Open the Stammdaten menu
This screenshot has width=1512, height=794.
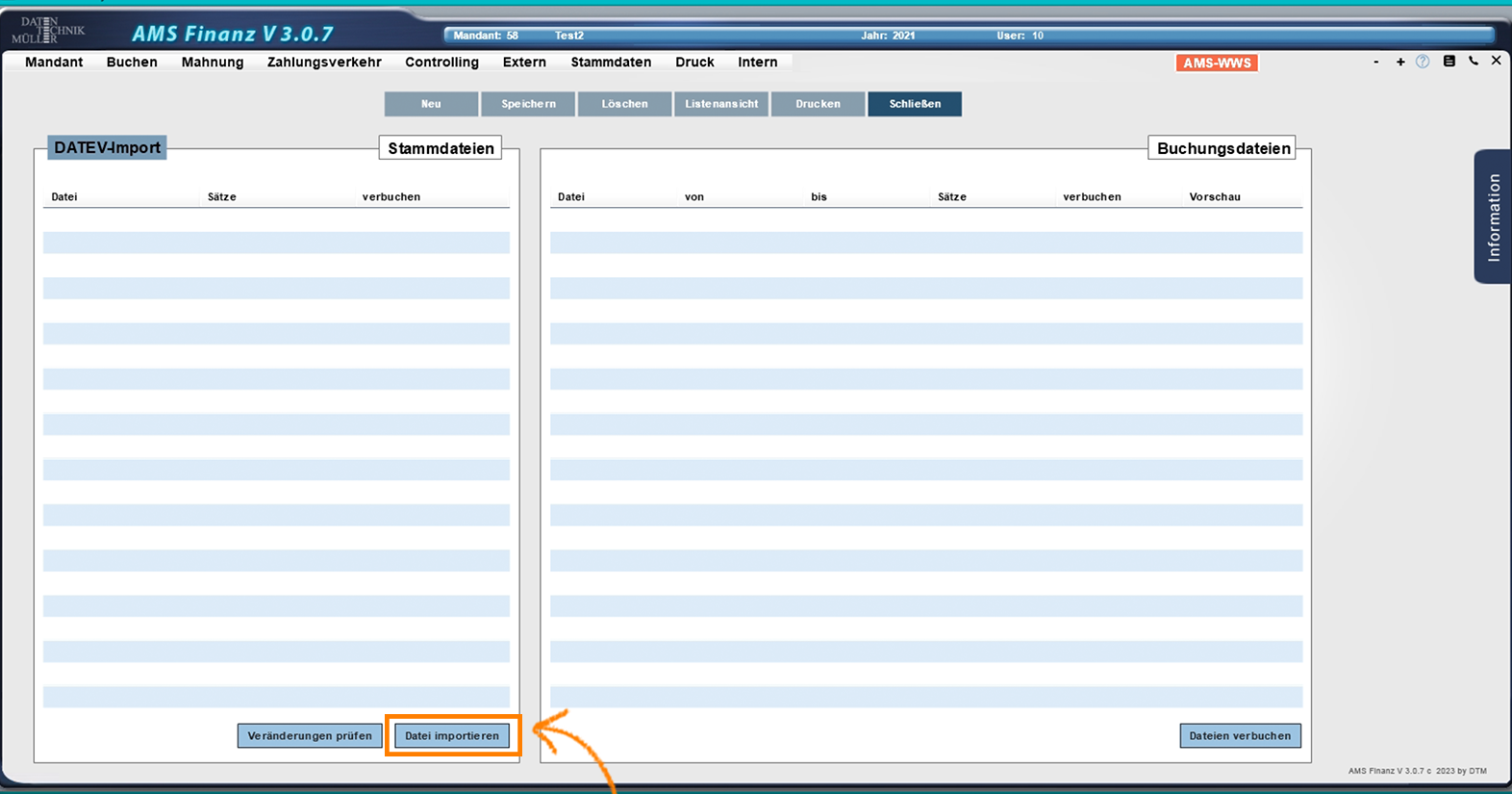pyautogui.click(x=611, y=62)
